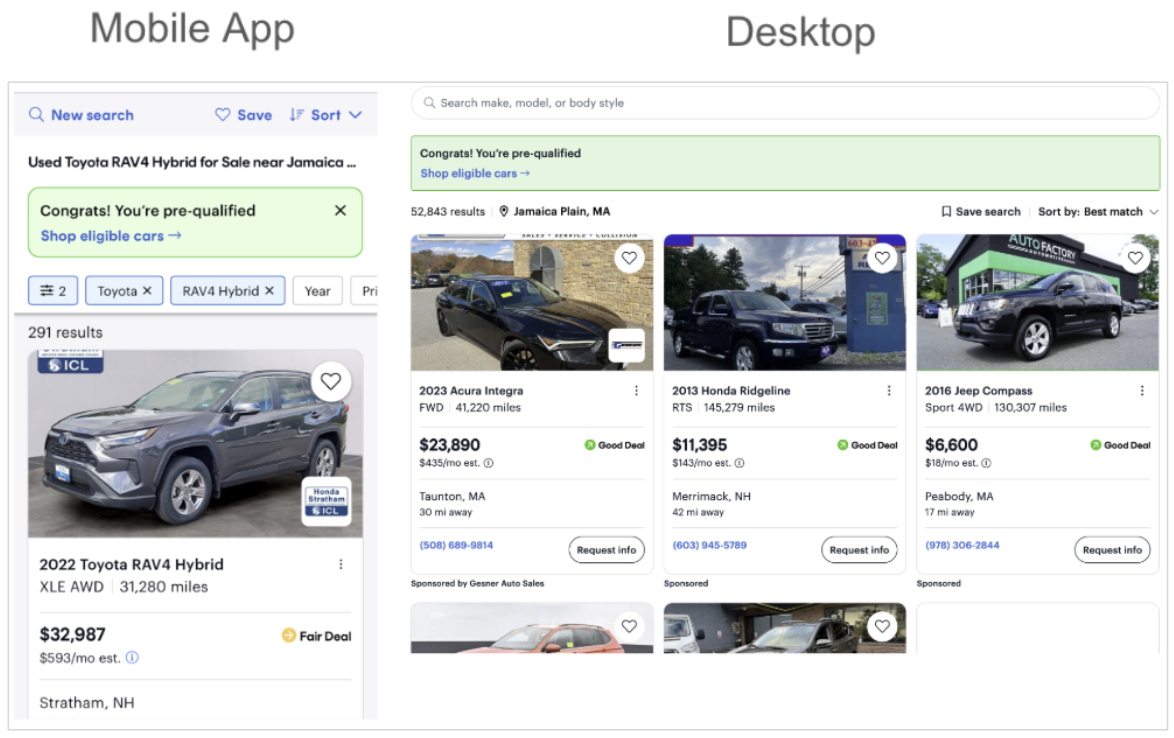Open options menu for Jeep Compass
Image resolution: width=1174 pixels, height=738 pixels.
tap(1142, 391)
